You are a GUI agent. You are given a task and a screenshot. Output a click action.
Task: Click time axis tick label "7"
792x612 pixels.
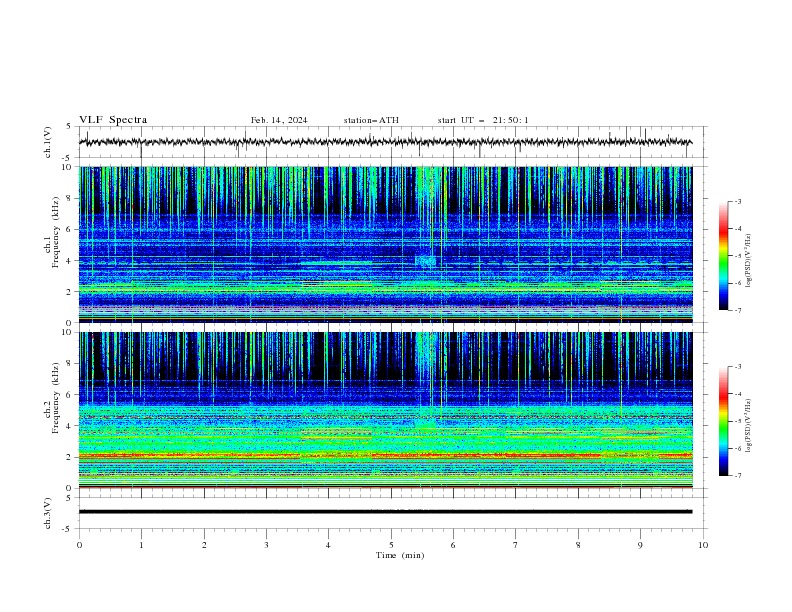[516, 545]
